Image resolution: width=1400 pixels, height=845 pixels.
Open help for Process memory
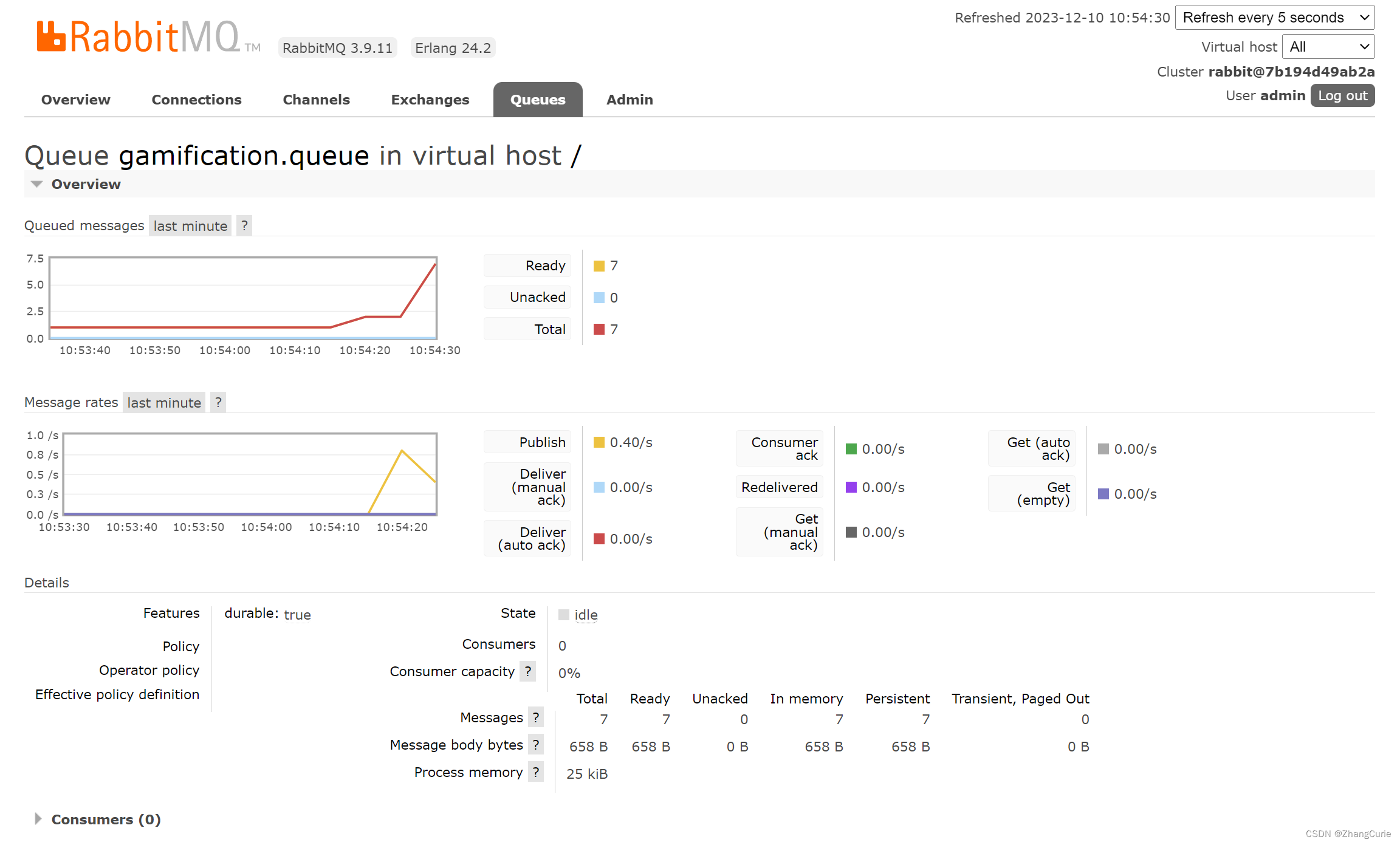click(x=536, y=772)
